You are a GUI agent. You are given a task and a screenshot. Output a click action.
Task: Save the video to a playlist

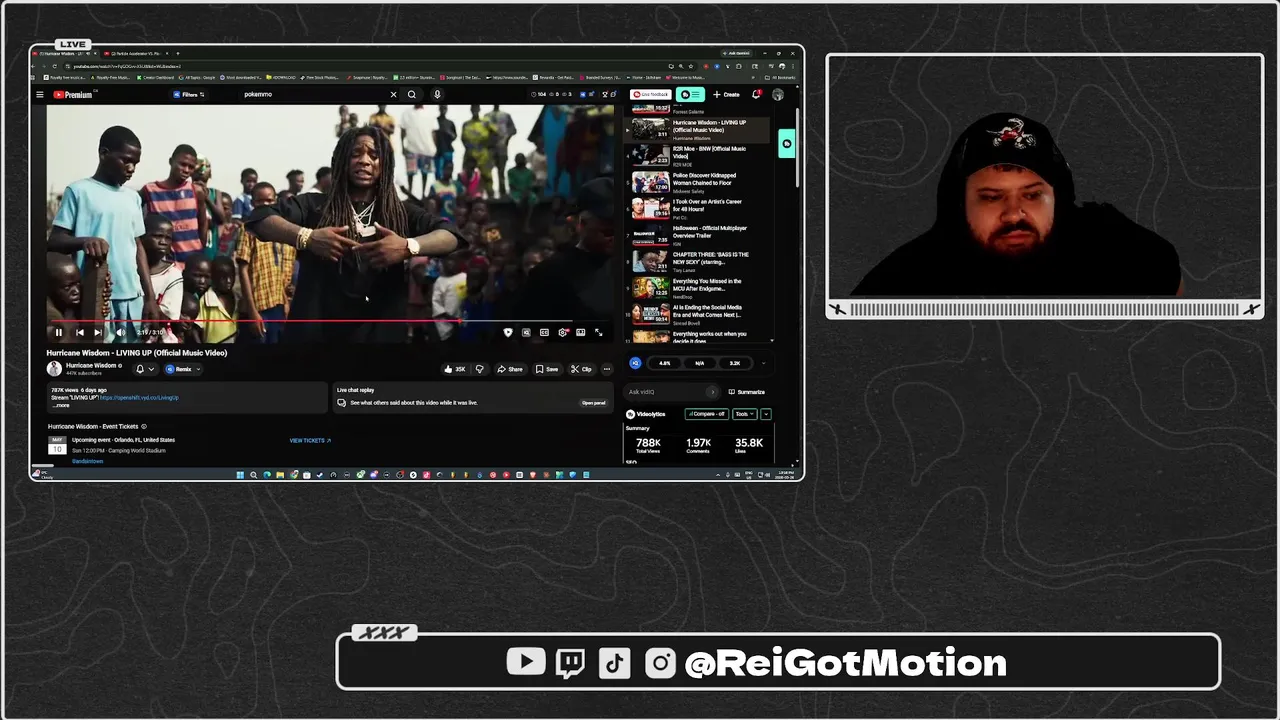[x=547, y=369]
